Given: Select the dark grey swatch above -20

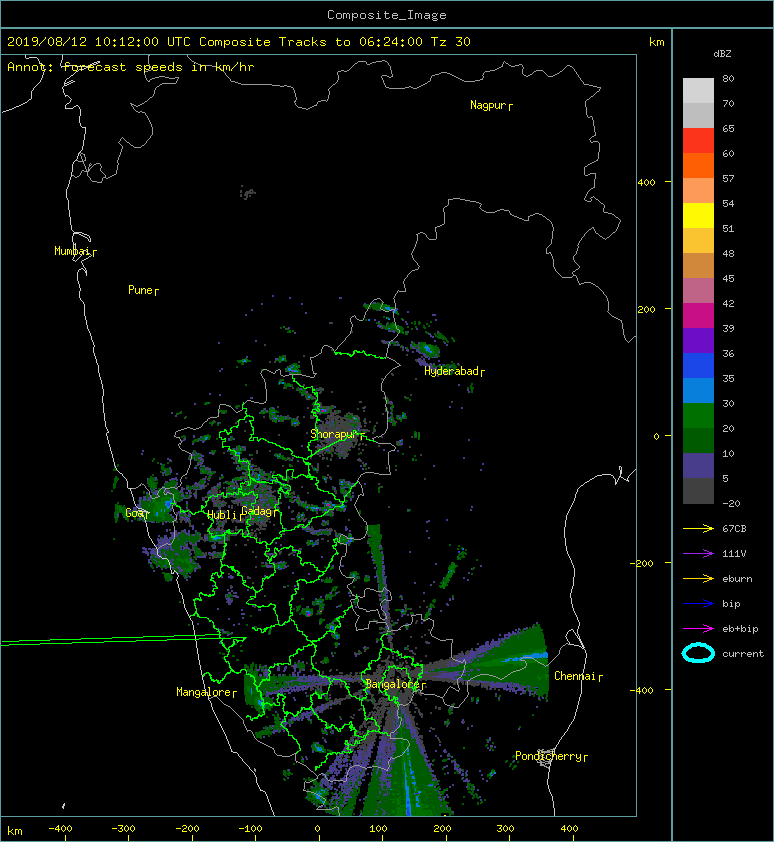Looking at the screenshot, I should (698, 491).
